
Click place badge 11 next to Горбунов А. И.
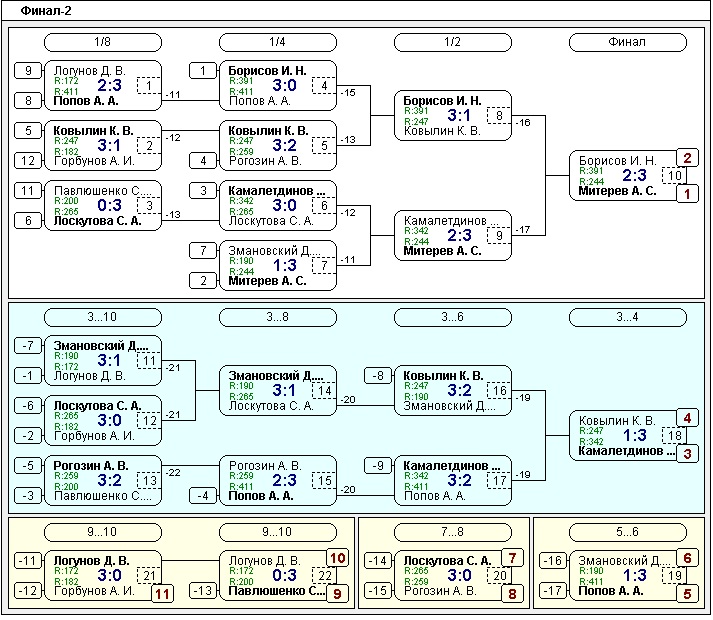[162, 594]
